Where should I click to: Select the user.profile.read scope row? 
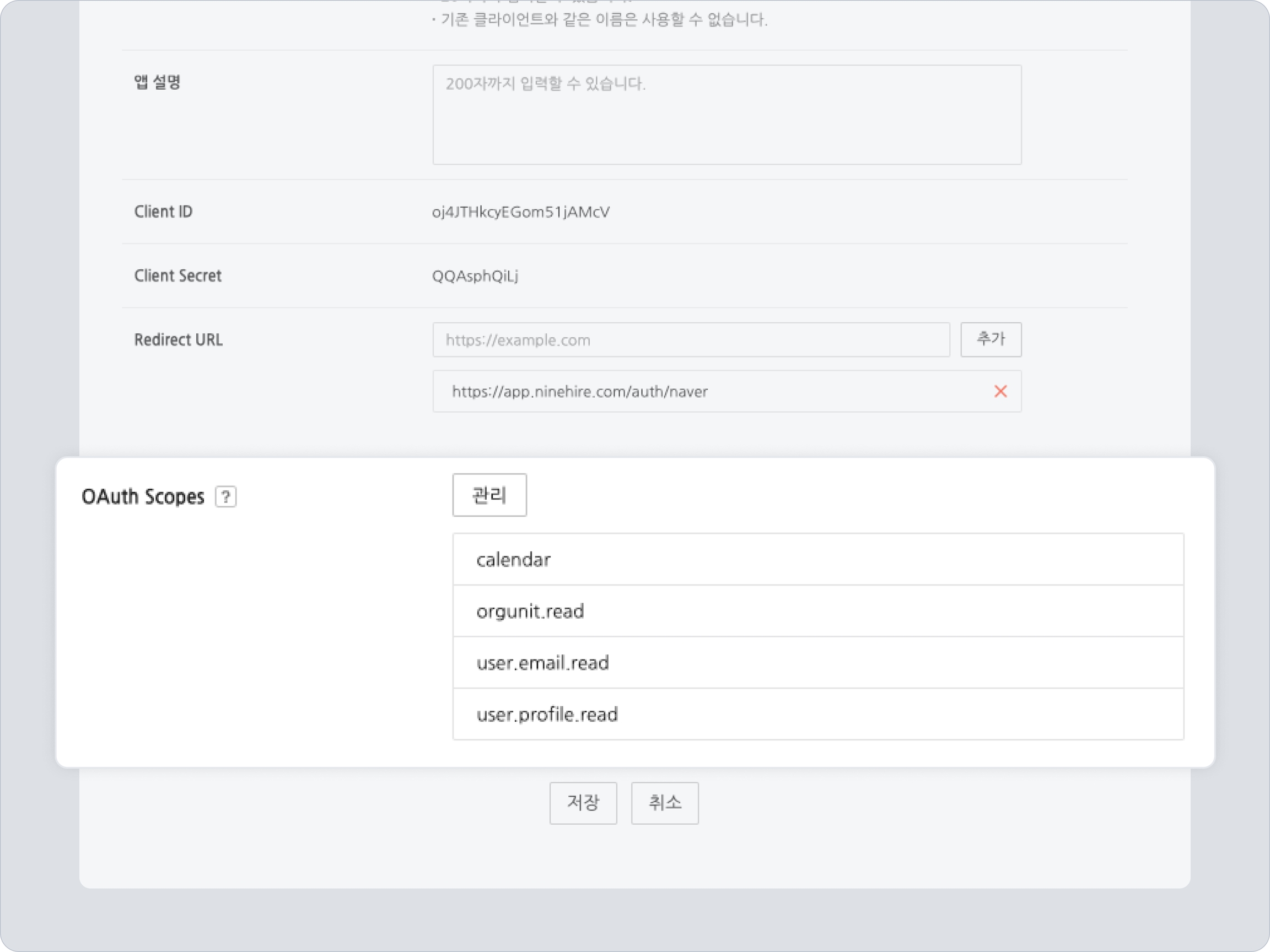coord(817,715)
